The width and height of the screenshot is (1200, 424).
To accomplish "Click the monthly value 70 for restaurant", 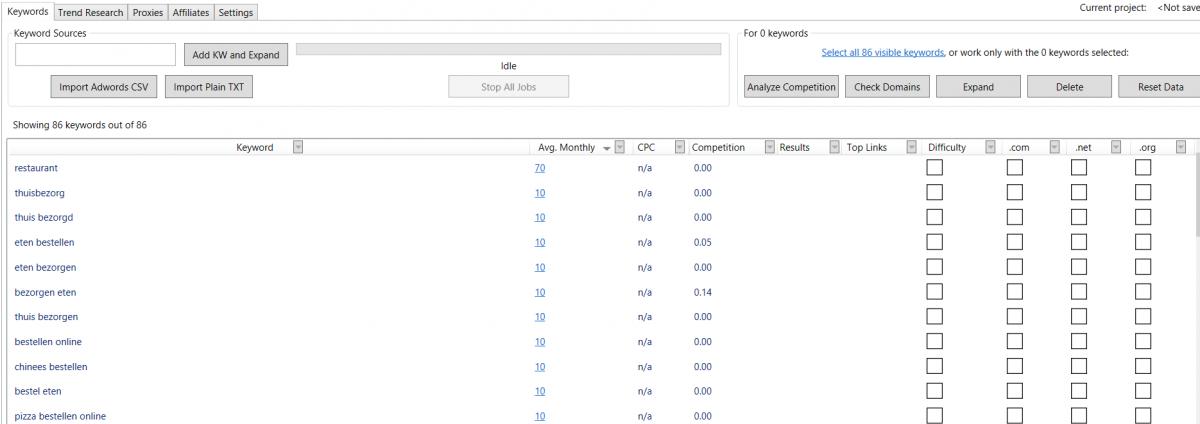I will click(x=540, y=168).
